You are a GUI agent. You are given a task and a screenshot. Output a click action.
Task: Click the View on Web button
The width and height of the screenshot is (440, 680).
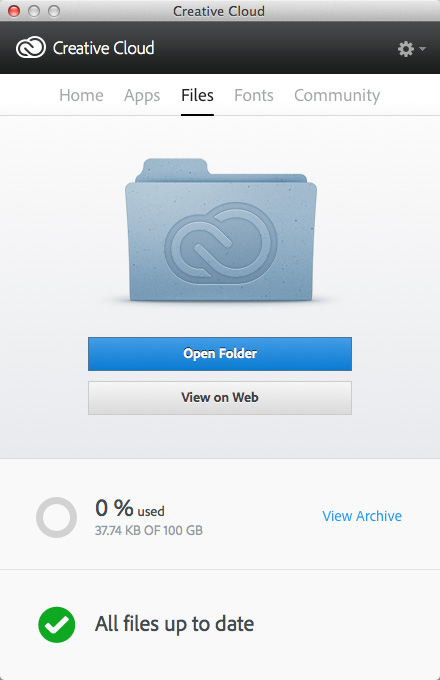coord(220,398)
